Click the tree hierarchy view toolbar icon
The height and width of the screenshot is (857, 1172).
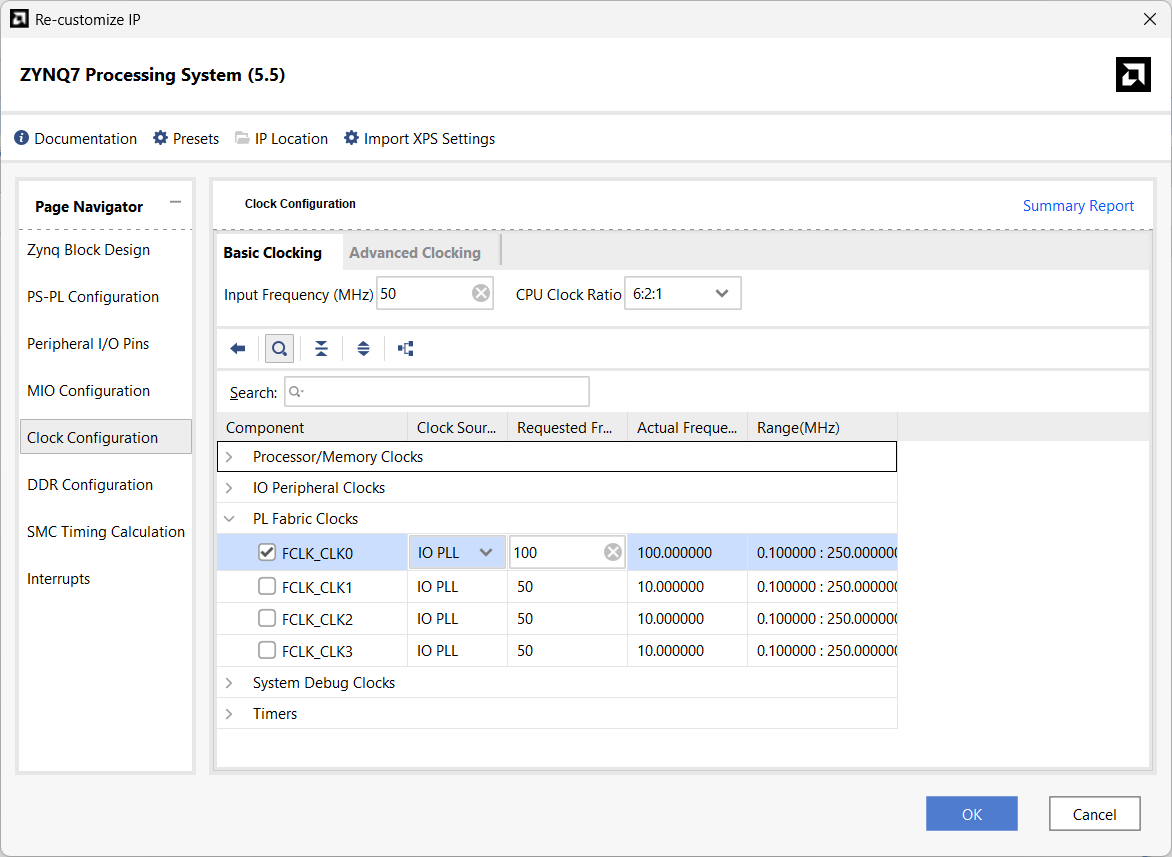point(405,348)
